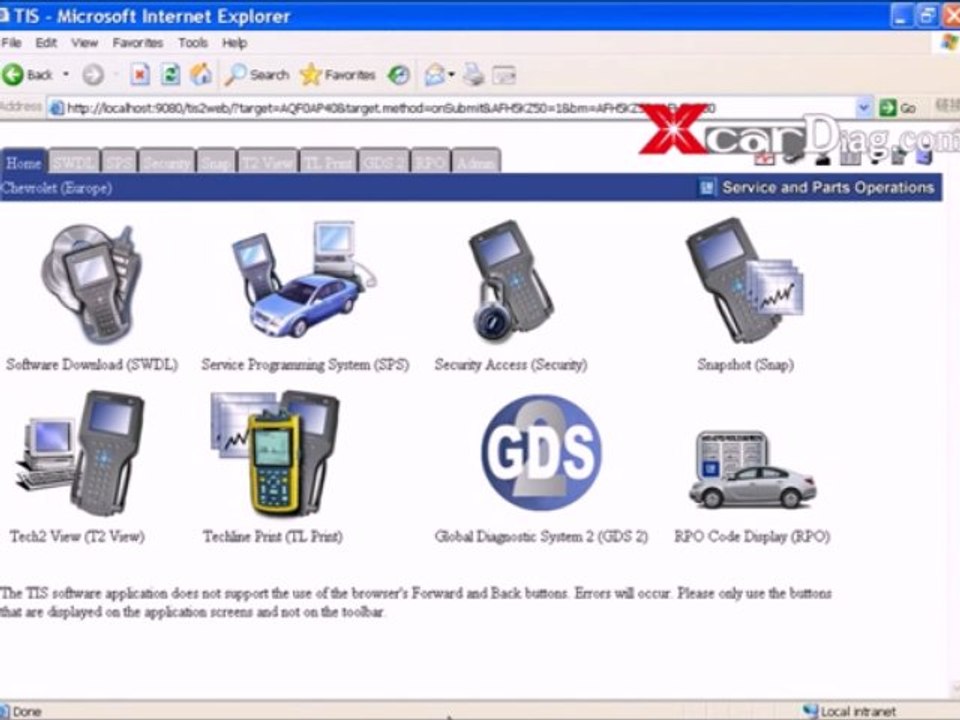
Task: Open the View menu
Action: pos(84,43)
